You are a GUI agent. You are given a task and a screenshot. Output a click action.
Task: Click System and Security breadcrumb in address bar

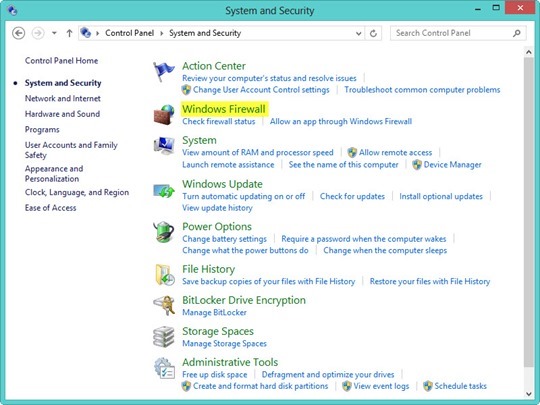coord(205,33)
